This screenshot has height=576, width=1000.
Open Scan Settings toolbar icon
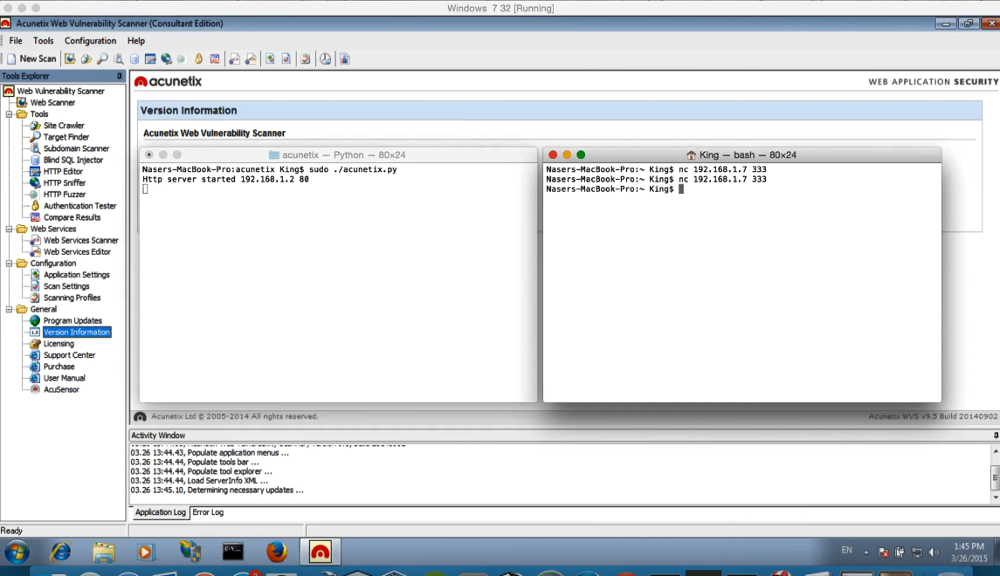tap(286, 59)
